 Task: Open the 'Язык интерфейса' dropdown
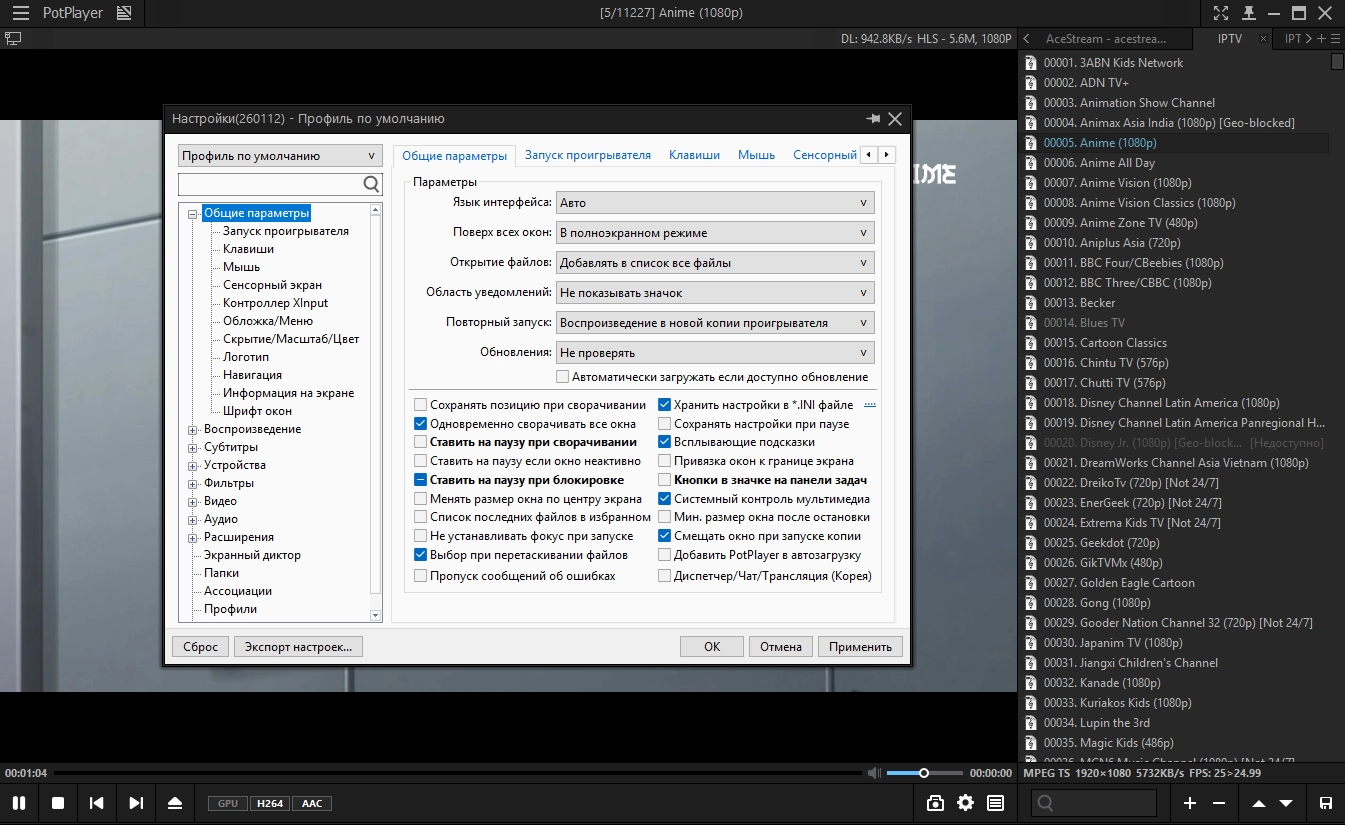(715, 203)
